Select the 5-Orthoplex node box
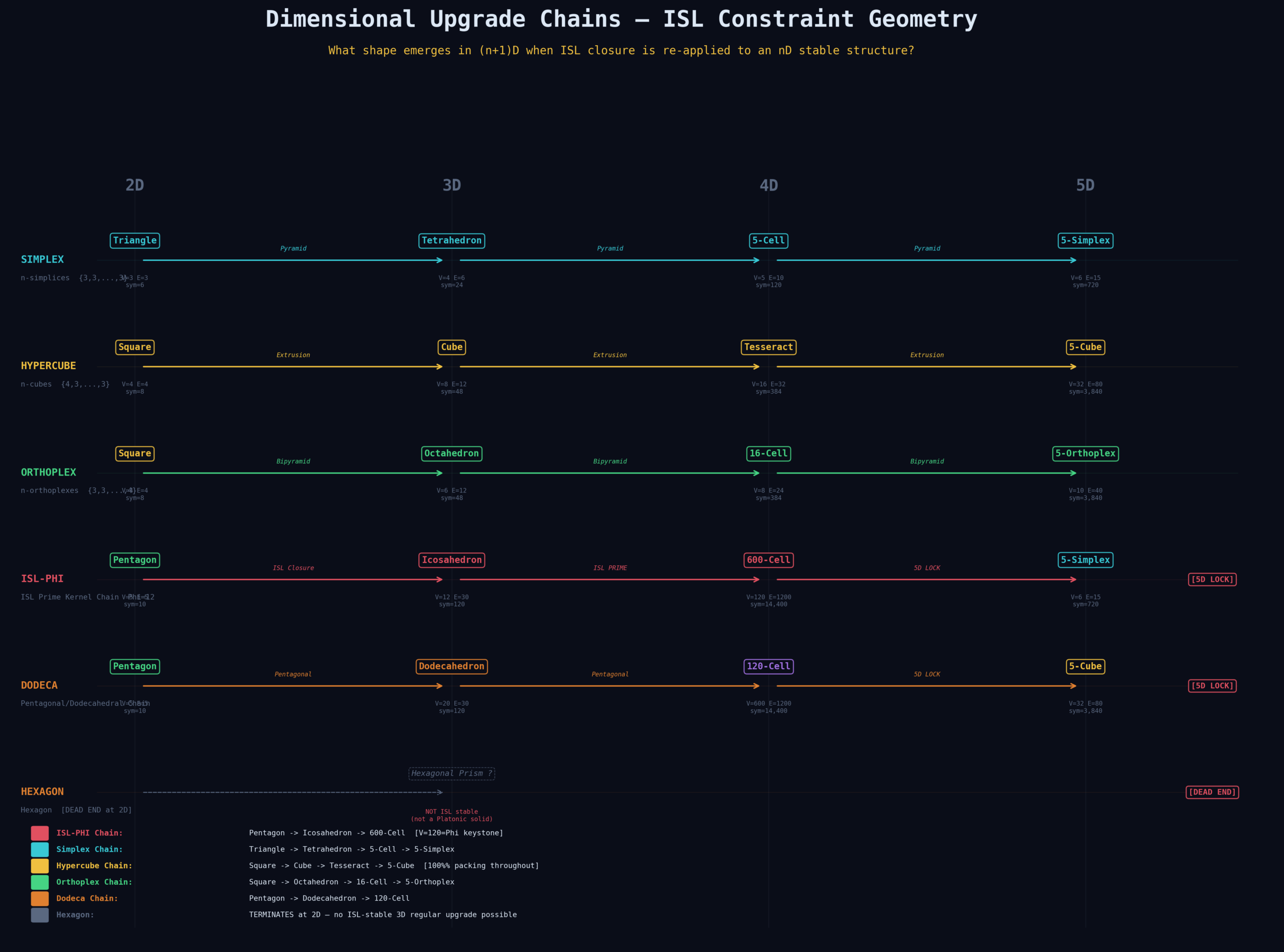The height and width of the screenshot is (952, 1284). [1086, 453]
